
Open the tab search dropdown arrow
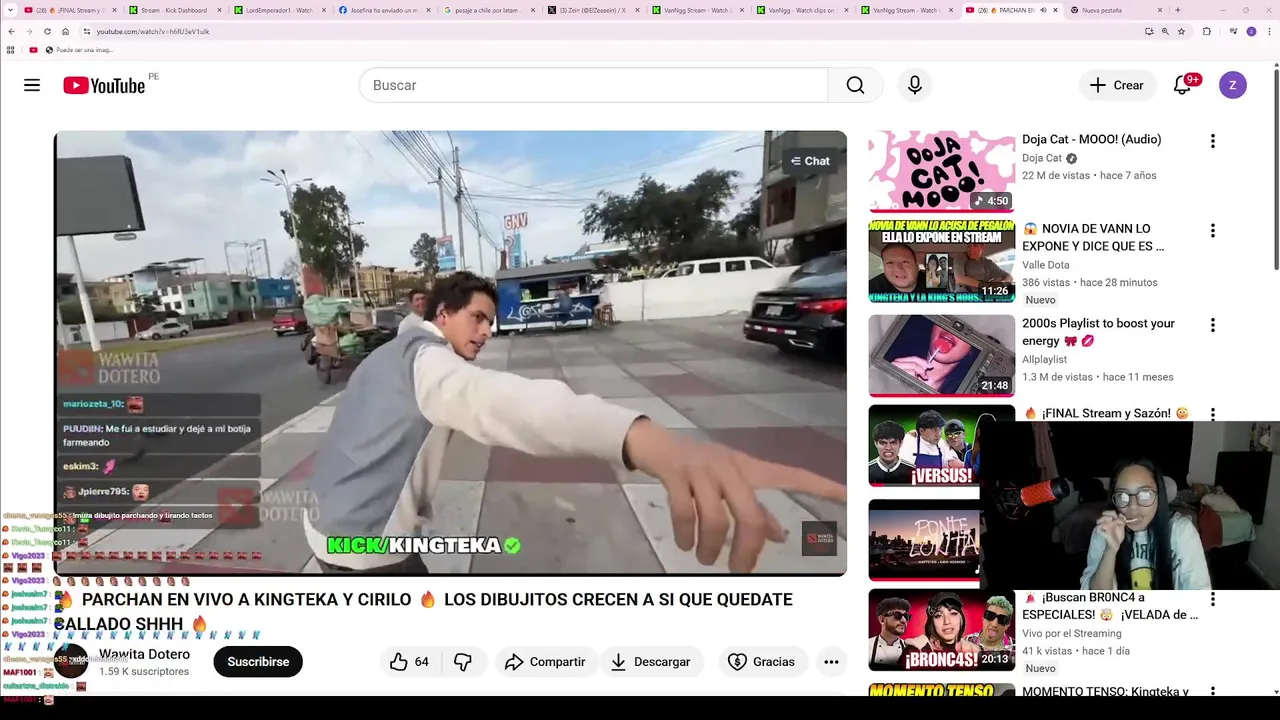point(10,10)
